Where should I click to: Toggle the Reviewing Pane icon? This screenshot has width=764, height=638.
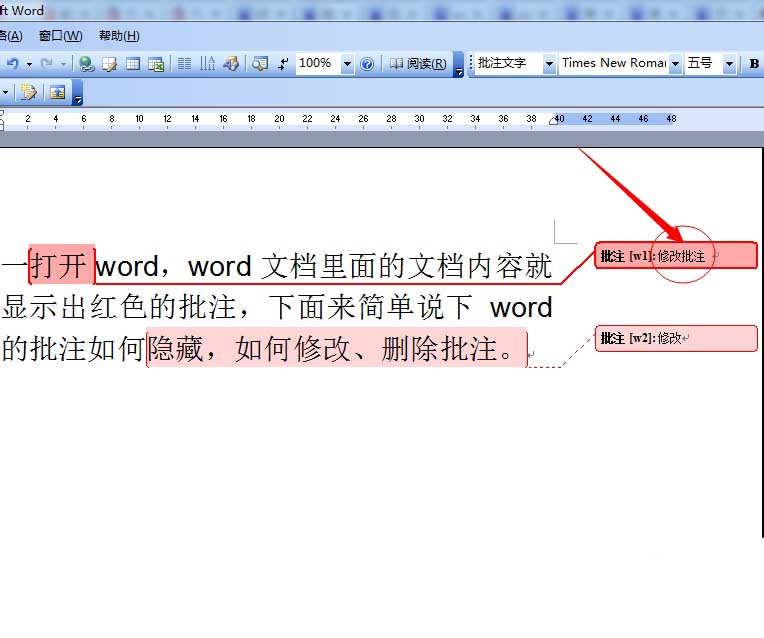57,92
